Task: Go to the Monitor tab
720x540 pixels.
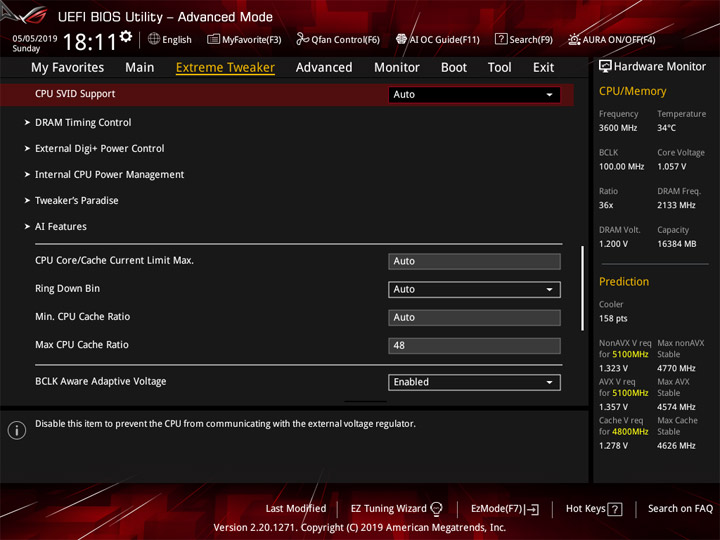Action: click(x=397, y=68)
